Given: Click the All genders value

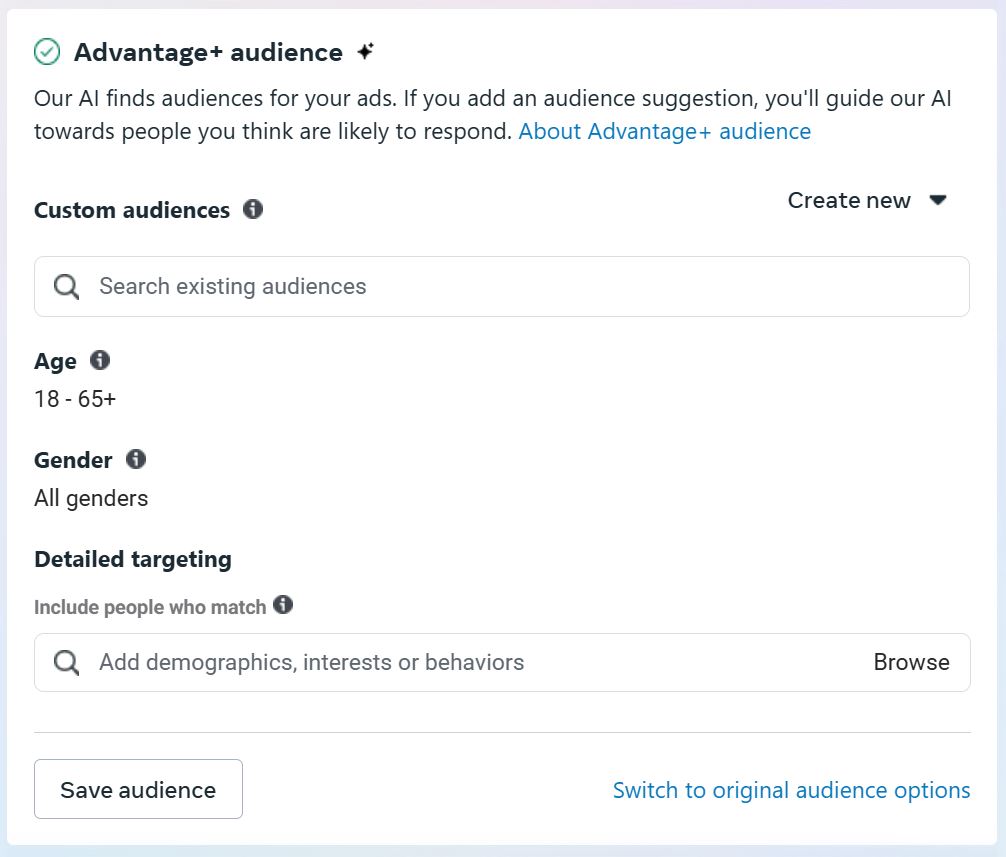Looking at the screenshot, I should [x=91, y=498].
